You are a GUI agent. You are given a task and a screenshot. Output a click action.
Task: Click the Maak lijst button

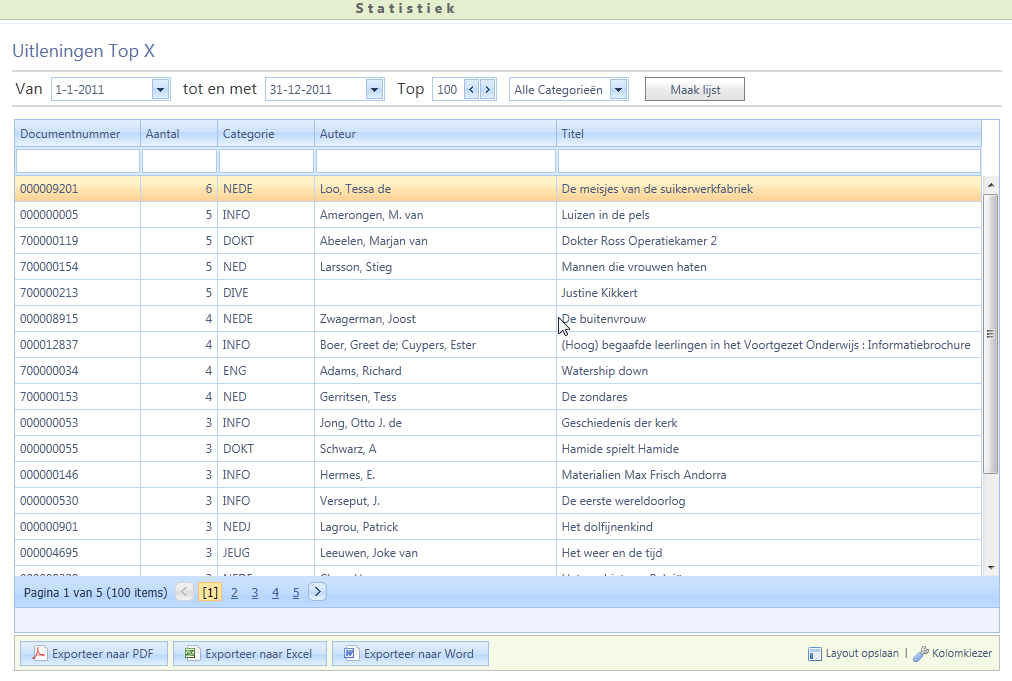tap(694, 89)
